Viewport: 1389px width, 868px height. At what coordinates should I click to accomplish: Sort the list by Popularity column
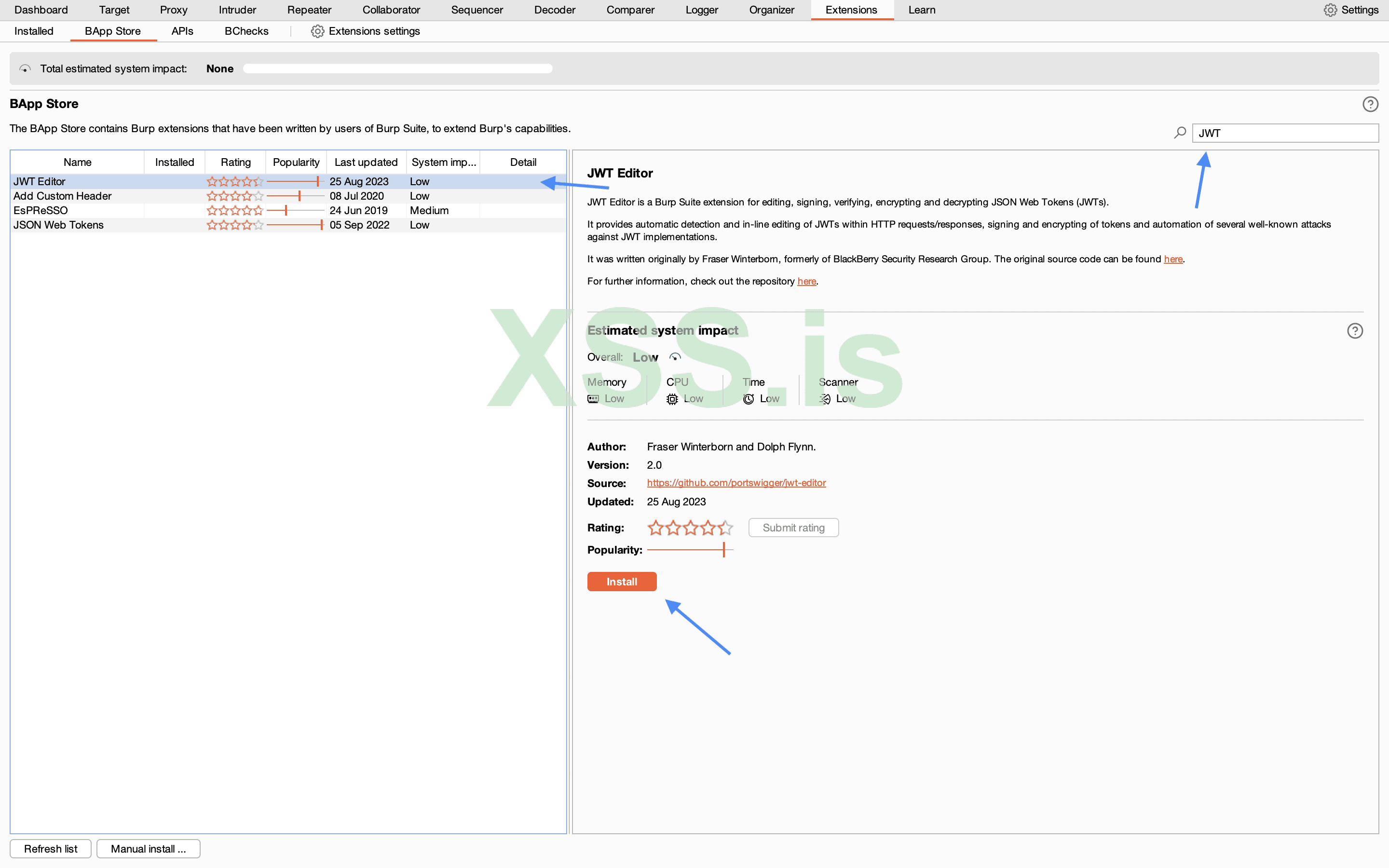pyautogui.click(x=296, y=162)
